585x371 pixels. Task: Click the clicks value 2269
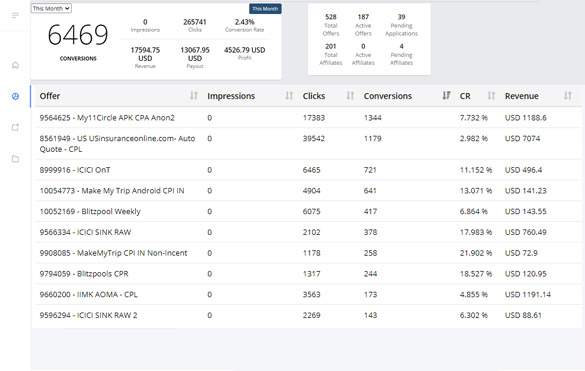[312, 315]
